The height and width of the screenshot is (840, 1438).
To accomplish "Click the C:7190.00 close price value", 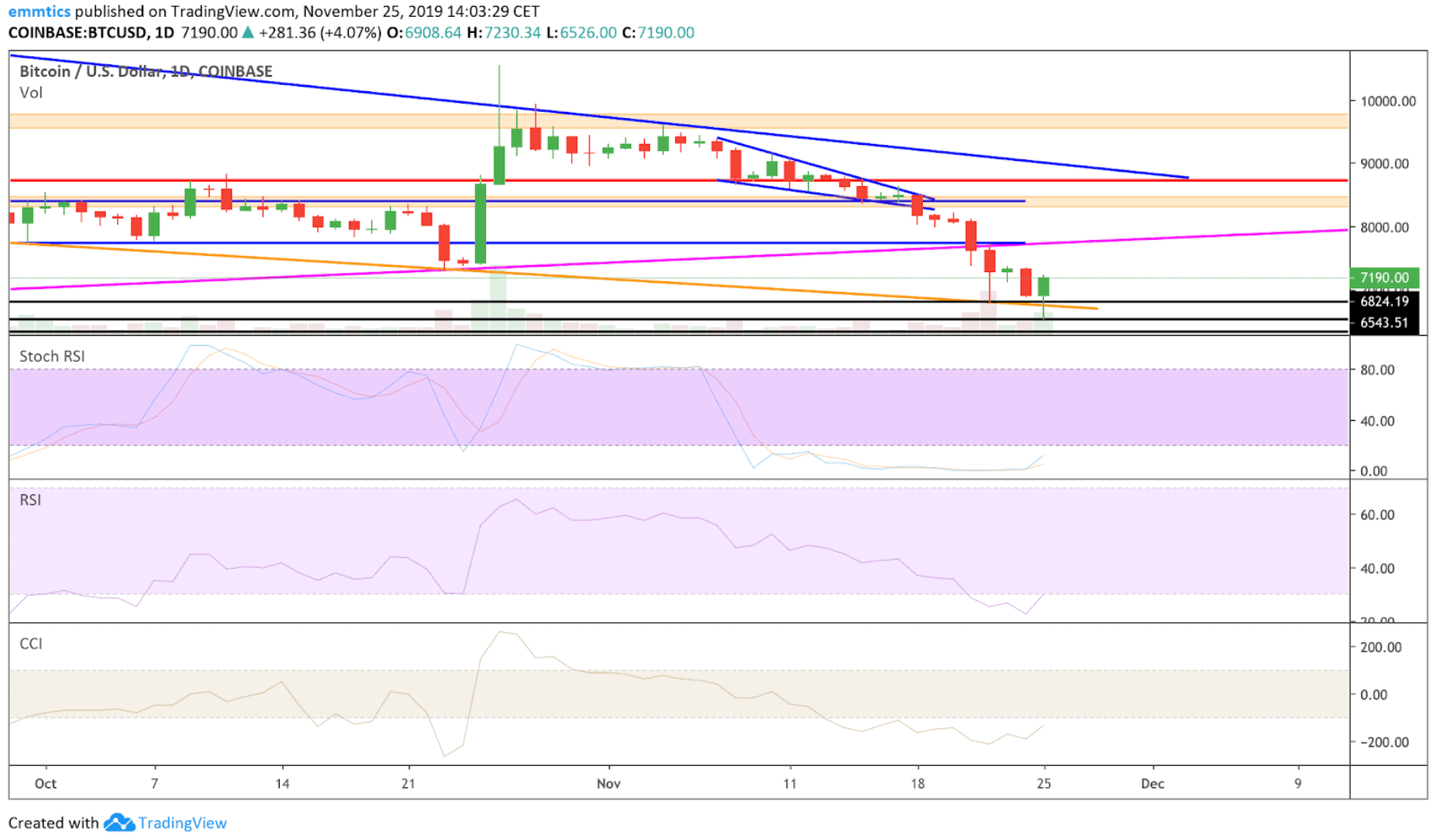I will 658,33.
